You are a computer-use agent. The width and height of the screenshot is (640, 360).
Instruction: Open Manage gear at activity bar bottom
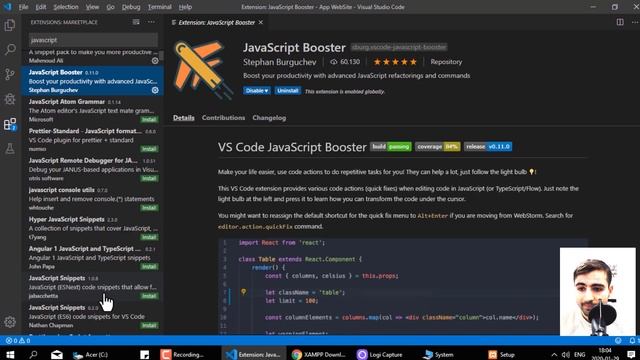tap(10, 322)
